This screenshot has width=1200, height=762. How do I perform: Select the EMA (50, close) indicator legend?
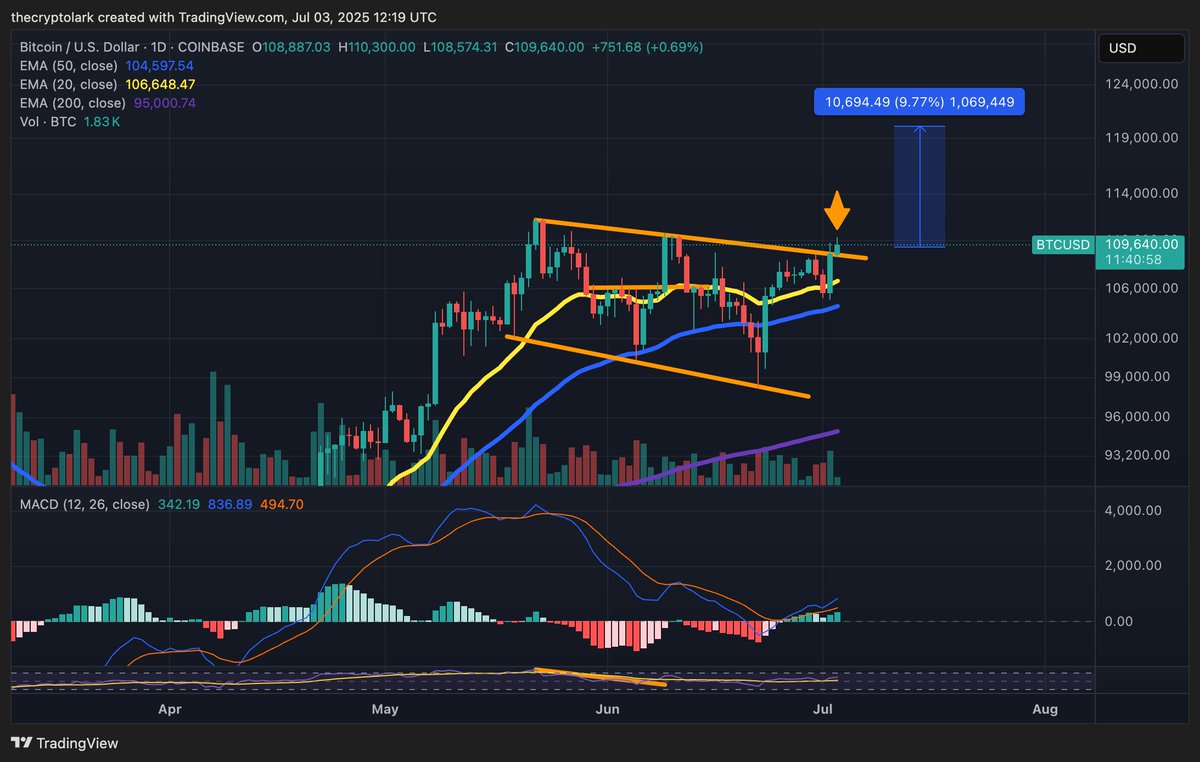(x=70, y=65)
